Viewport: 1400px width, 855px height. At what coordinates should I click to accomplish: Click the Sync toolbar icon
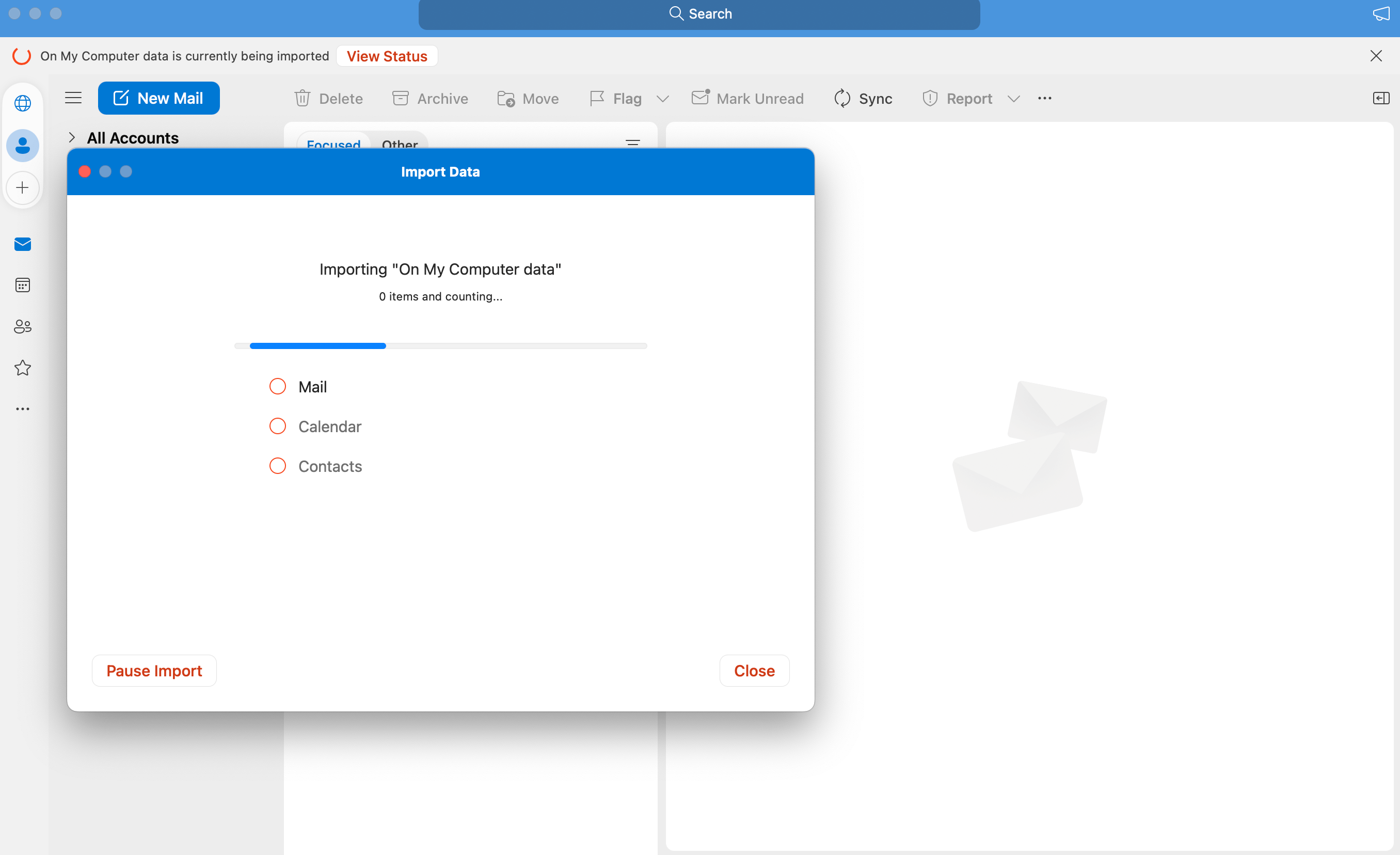pos(842,98)
